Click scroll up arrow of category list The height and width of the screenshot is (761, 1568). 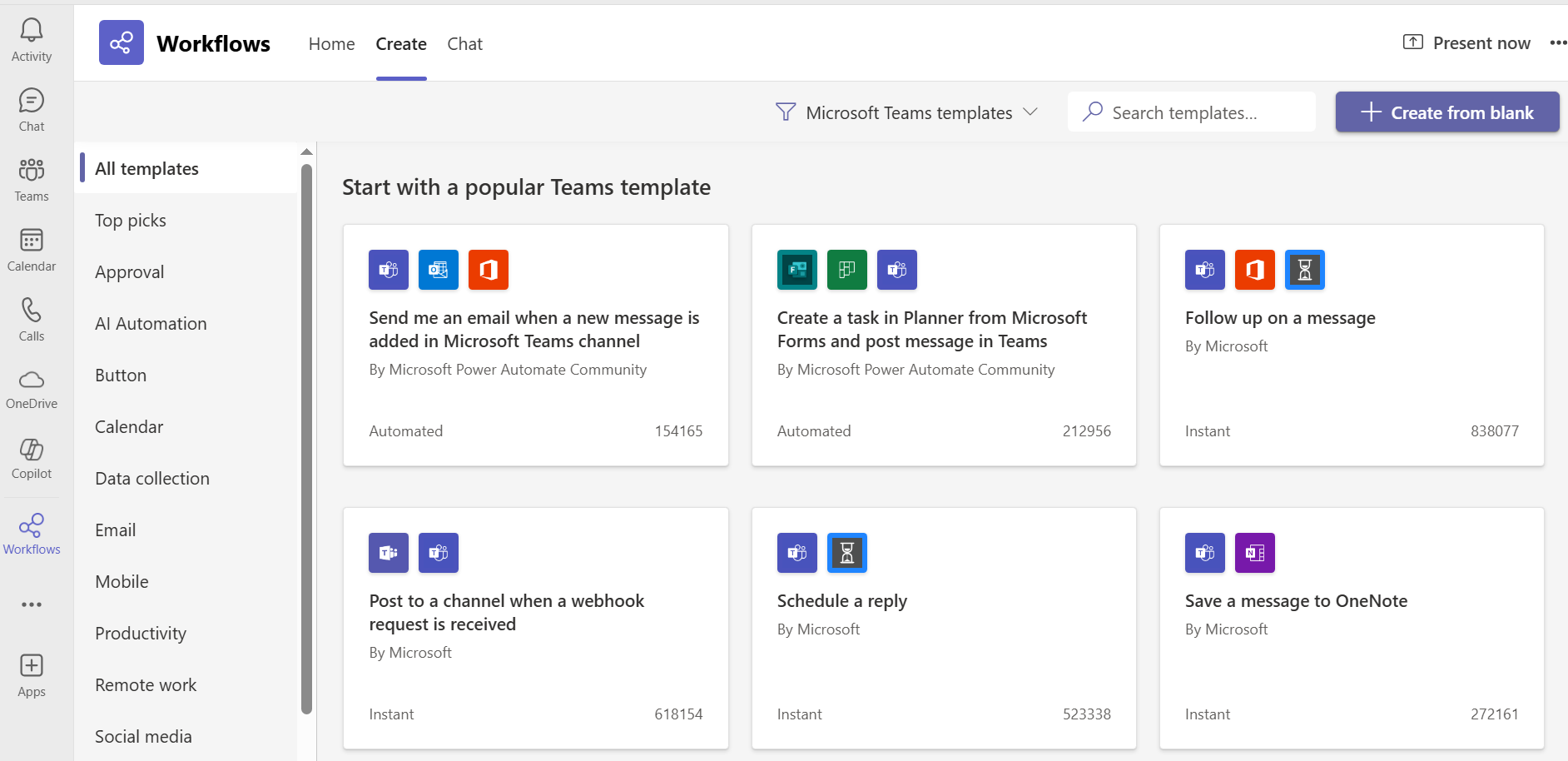(306, 152)
